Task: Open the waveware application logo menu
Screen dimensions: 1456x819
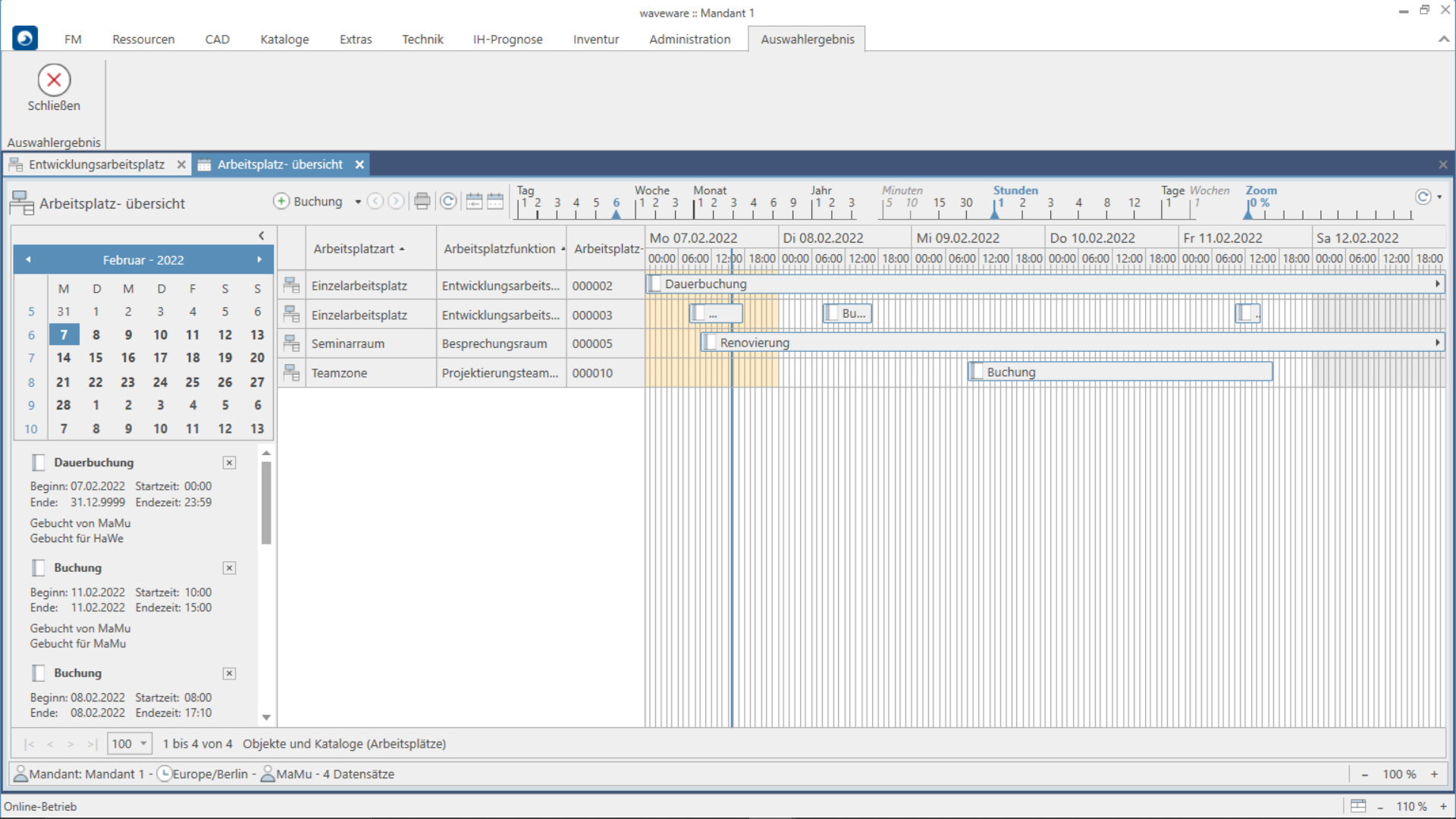Action: [25, 39]
